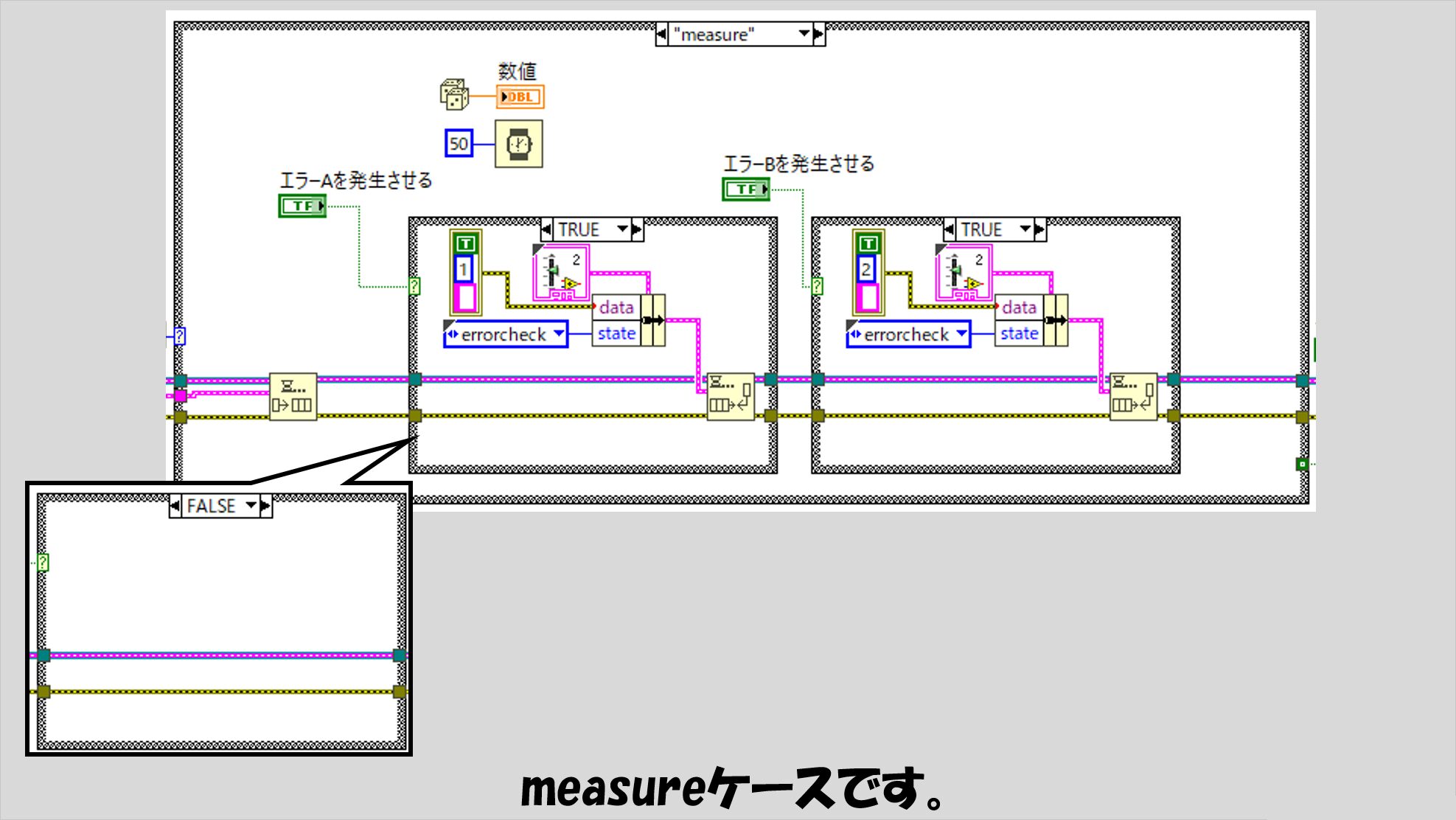Go to next case of "measure" structure

[x=819, y=34]
